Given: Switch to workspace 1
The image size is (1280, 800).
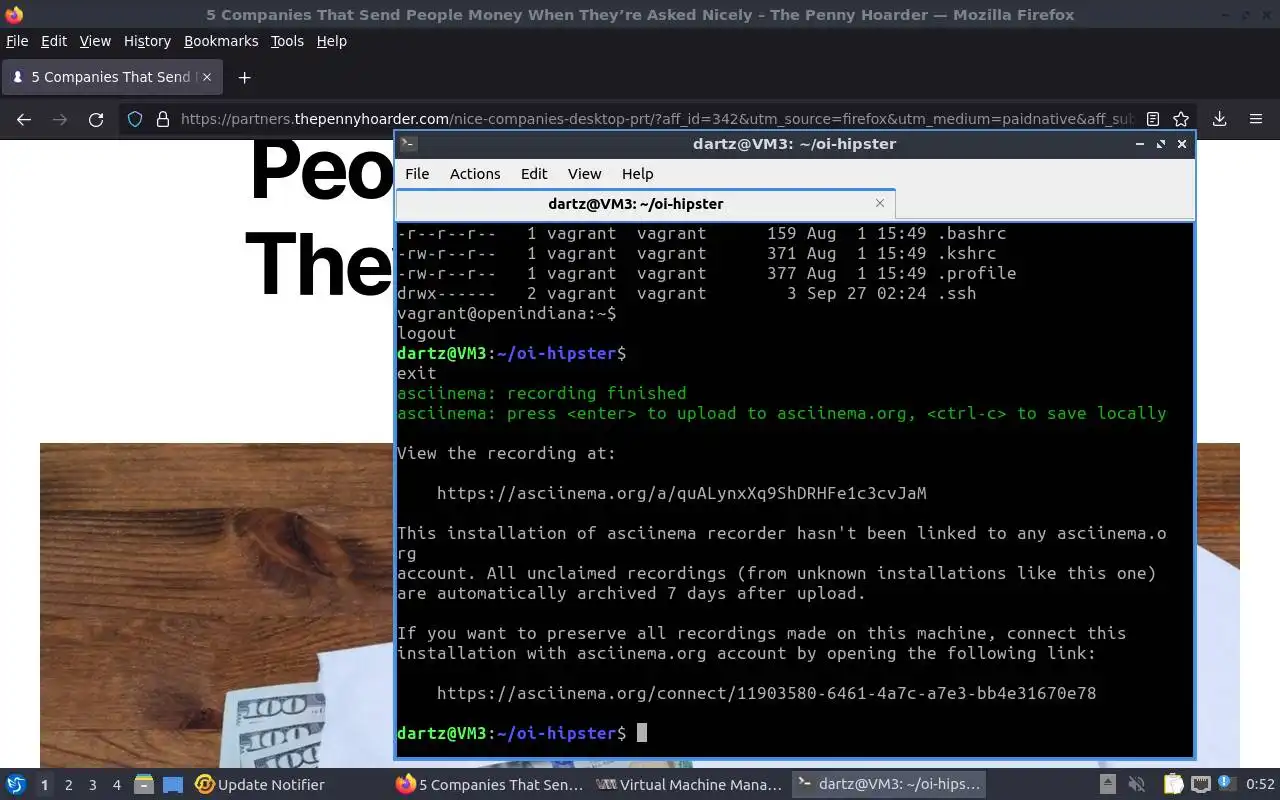Looking at the screenshot, I should [x=44, y=785].
